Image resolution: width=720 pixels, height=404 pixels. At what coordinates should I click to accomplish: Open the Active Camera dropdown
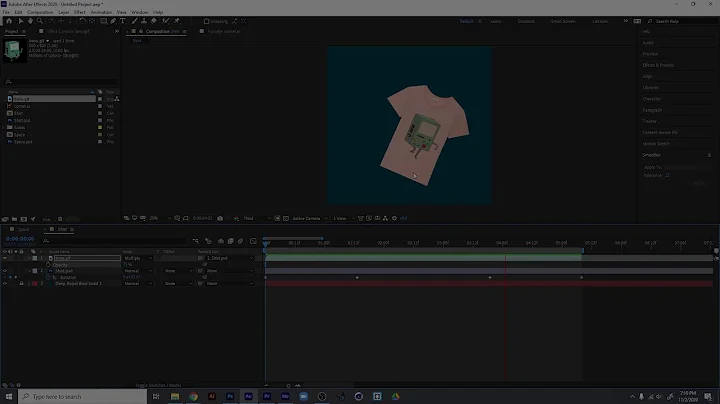[310, 219]
